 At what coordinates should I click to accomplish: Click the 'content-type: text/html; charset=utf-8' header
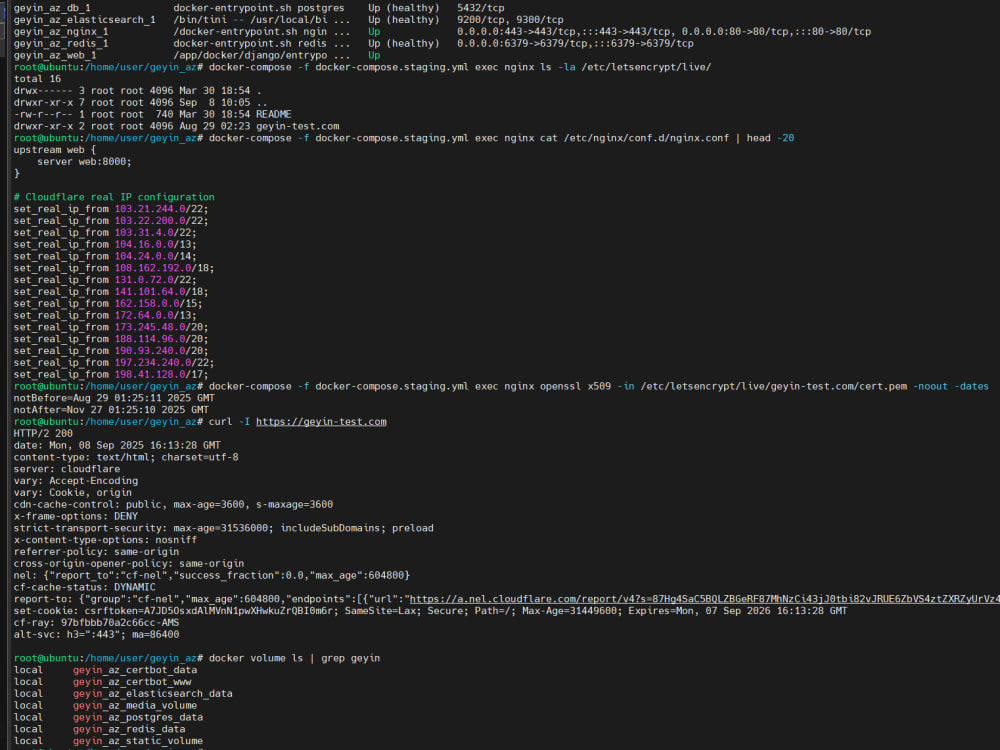coord(126,457)
